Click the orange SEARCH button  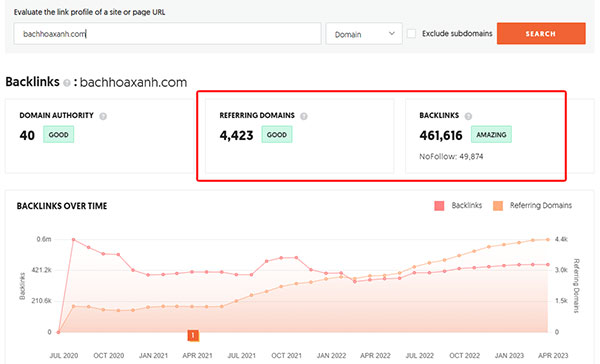[x=541, y=34]
